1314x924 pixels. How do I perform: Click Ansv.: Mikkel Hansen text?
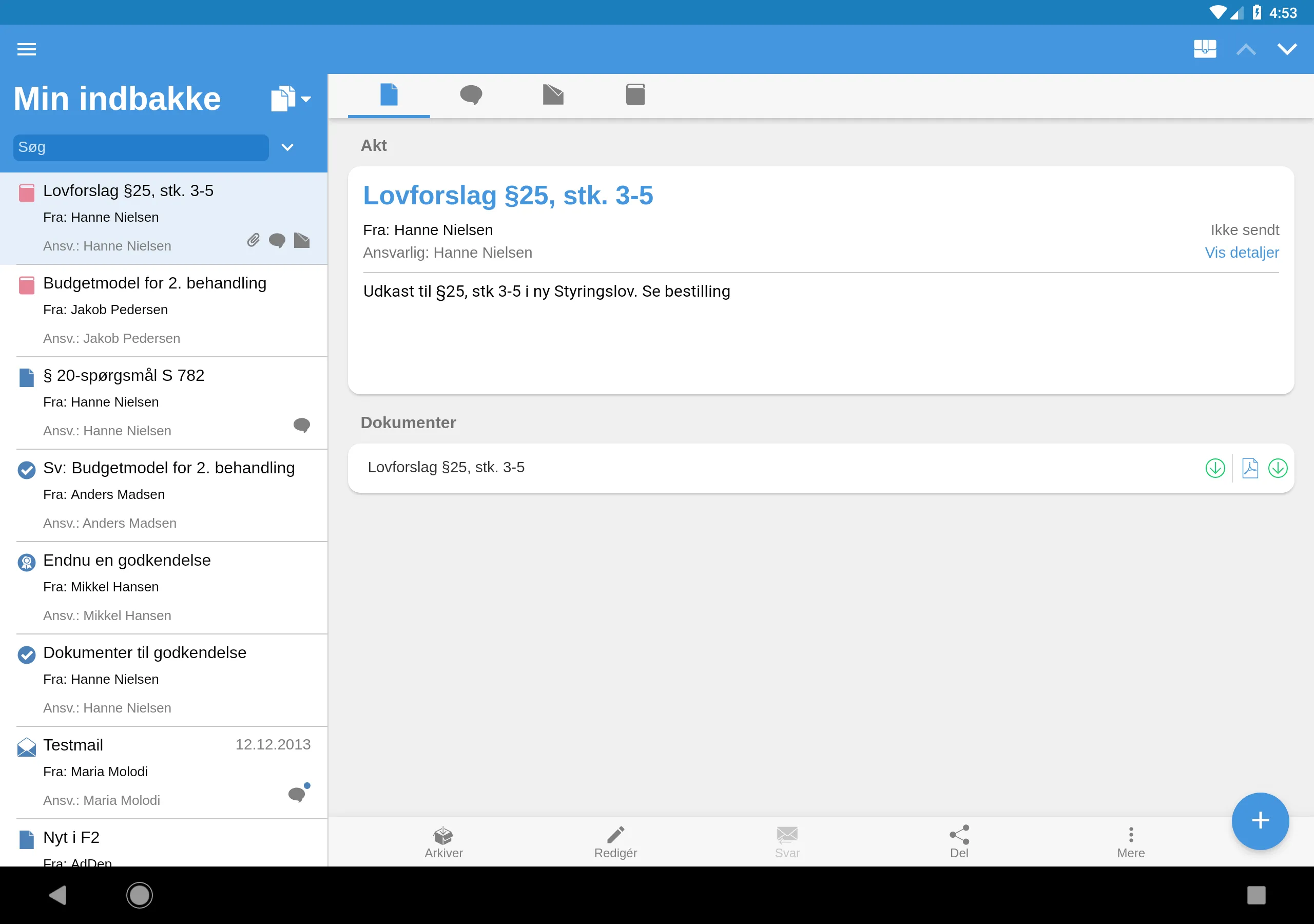pyautogui.click(x=107, y=615)
